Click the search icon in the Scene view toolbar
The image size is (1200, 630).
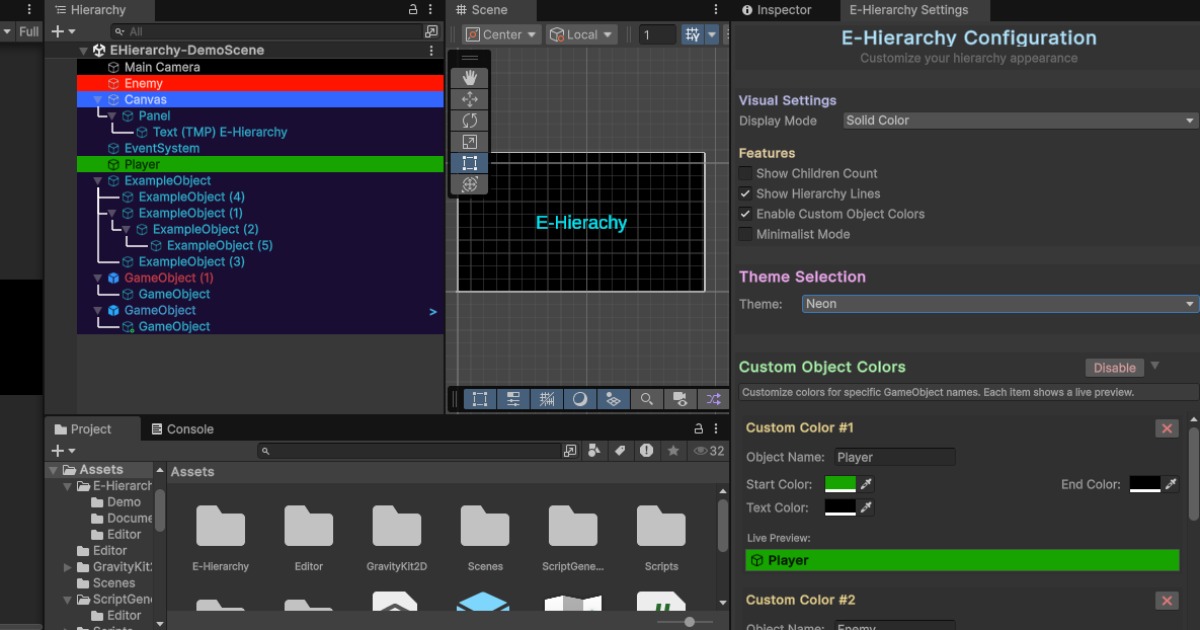(x=647, y=399)
